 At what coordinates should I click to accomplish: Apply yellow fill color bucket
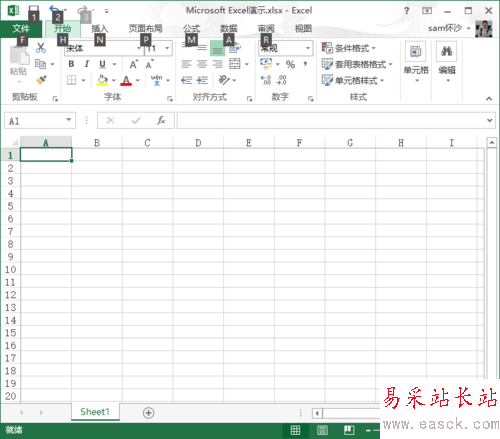pos(102,80)
